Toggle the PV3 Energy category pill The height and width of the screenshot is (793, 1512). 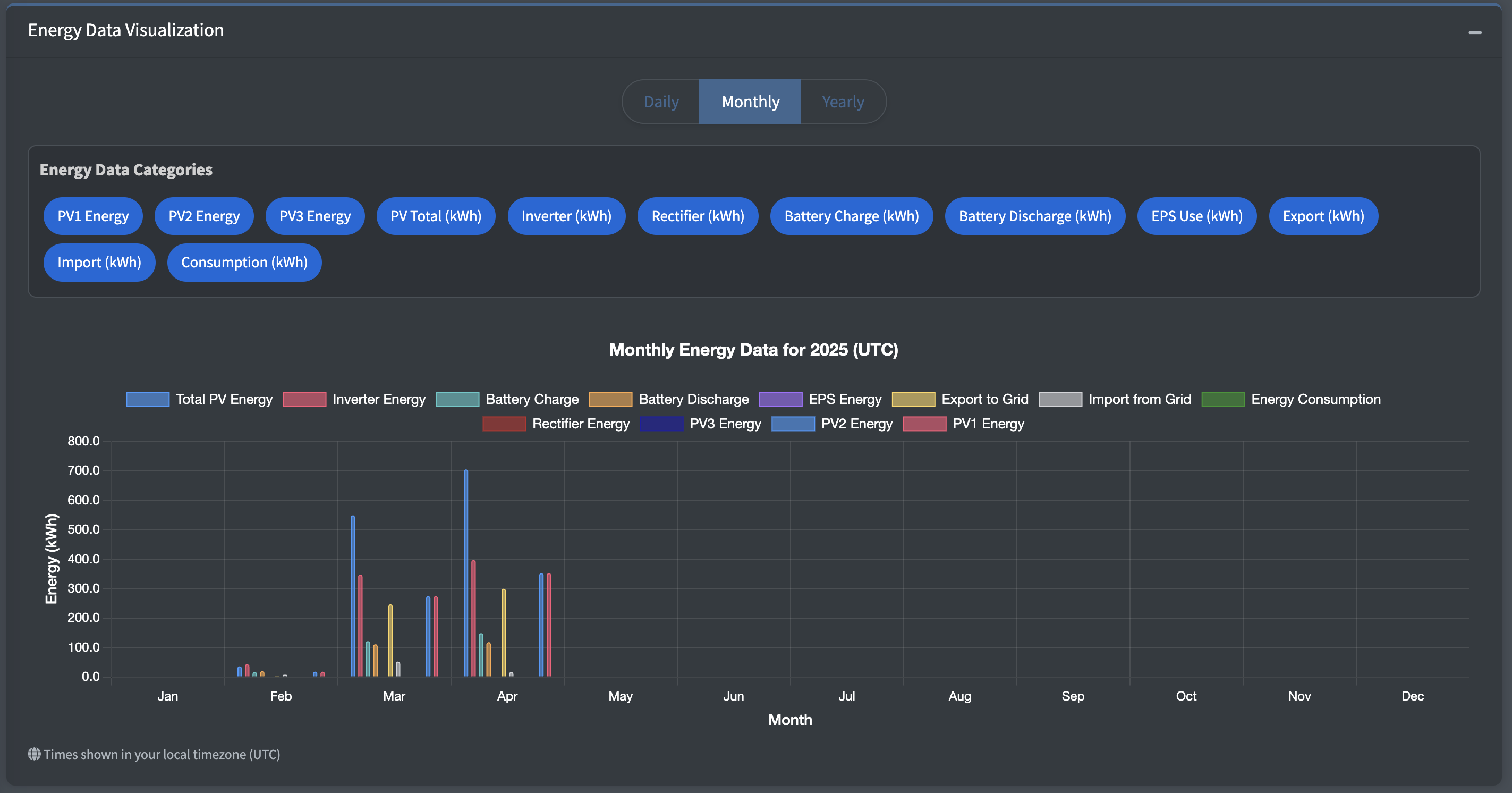coord(315,216)
